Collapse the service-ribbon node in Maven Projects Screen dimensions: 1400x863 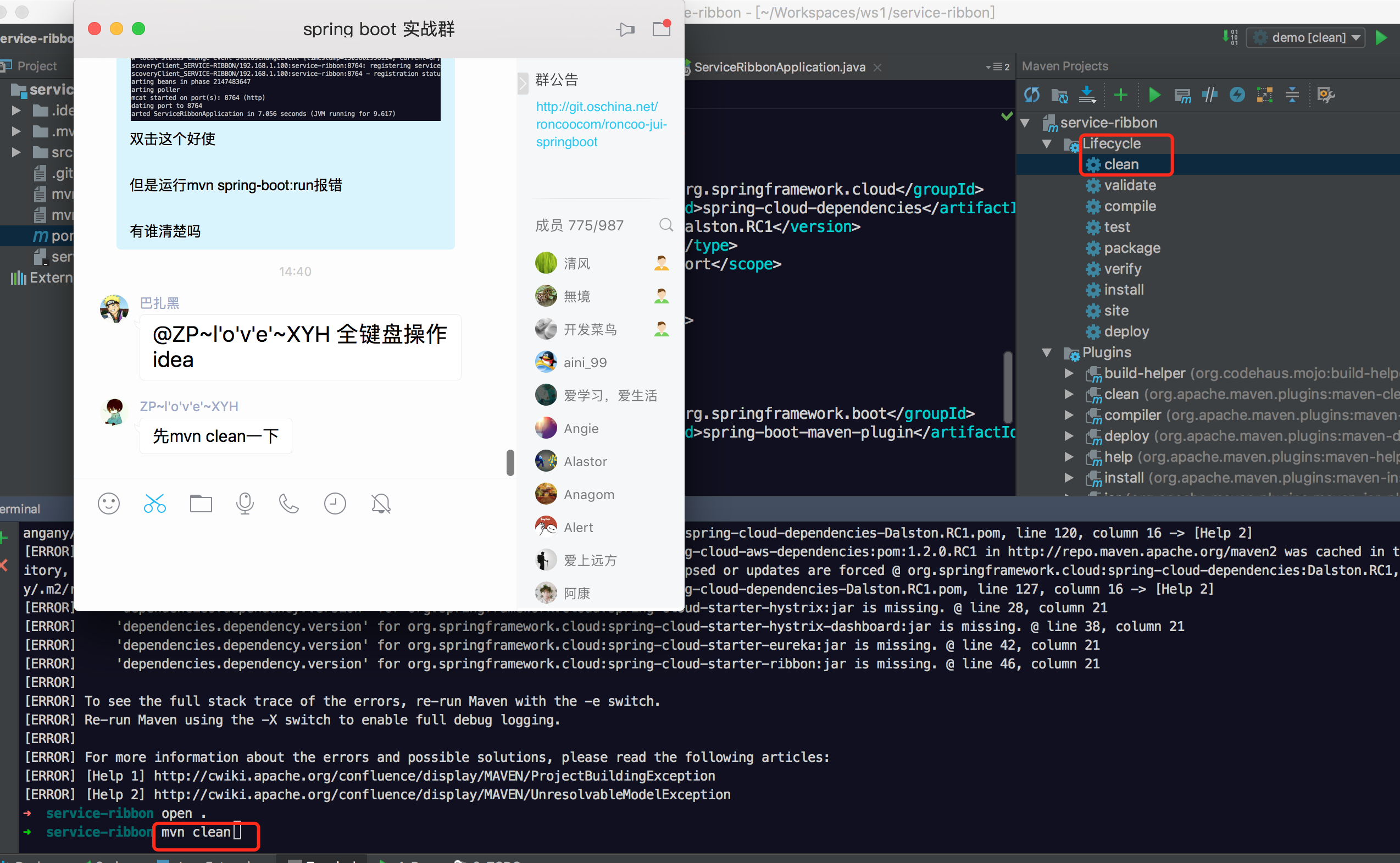point(1025,123)
